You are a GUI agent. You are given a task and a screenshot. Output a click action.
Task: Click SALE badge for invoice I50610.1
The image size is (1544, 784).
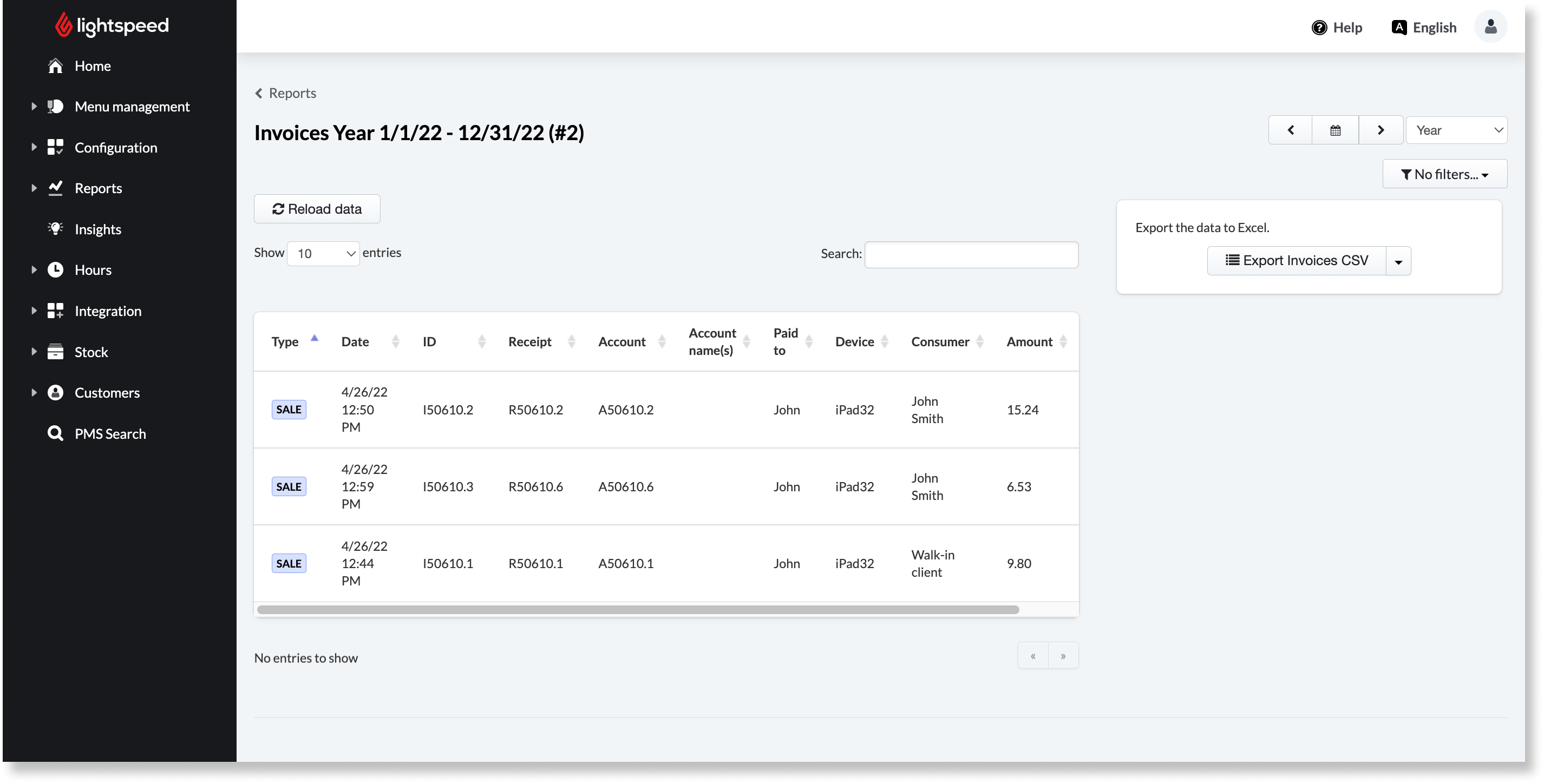tap(289, 564)
